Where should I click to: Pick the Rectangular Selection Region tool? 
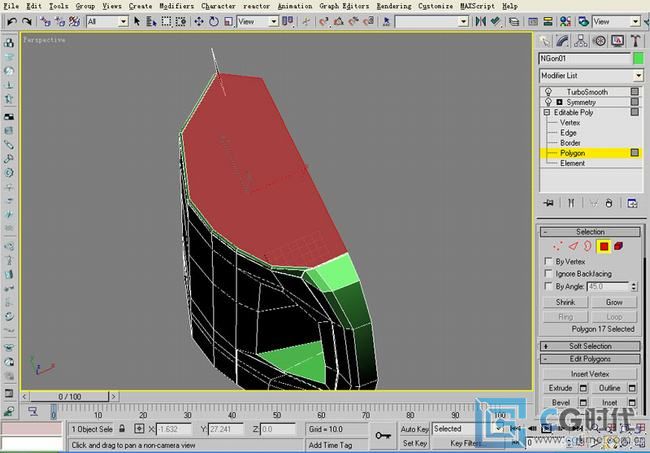click(x=166, y=22)
